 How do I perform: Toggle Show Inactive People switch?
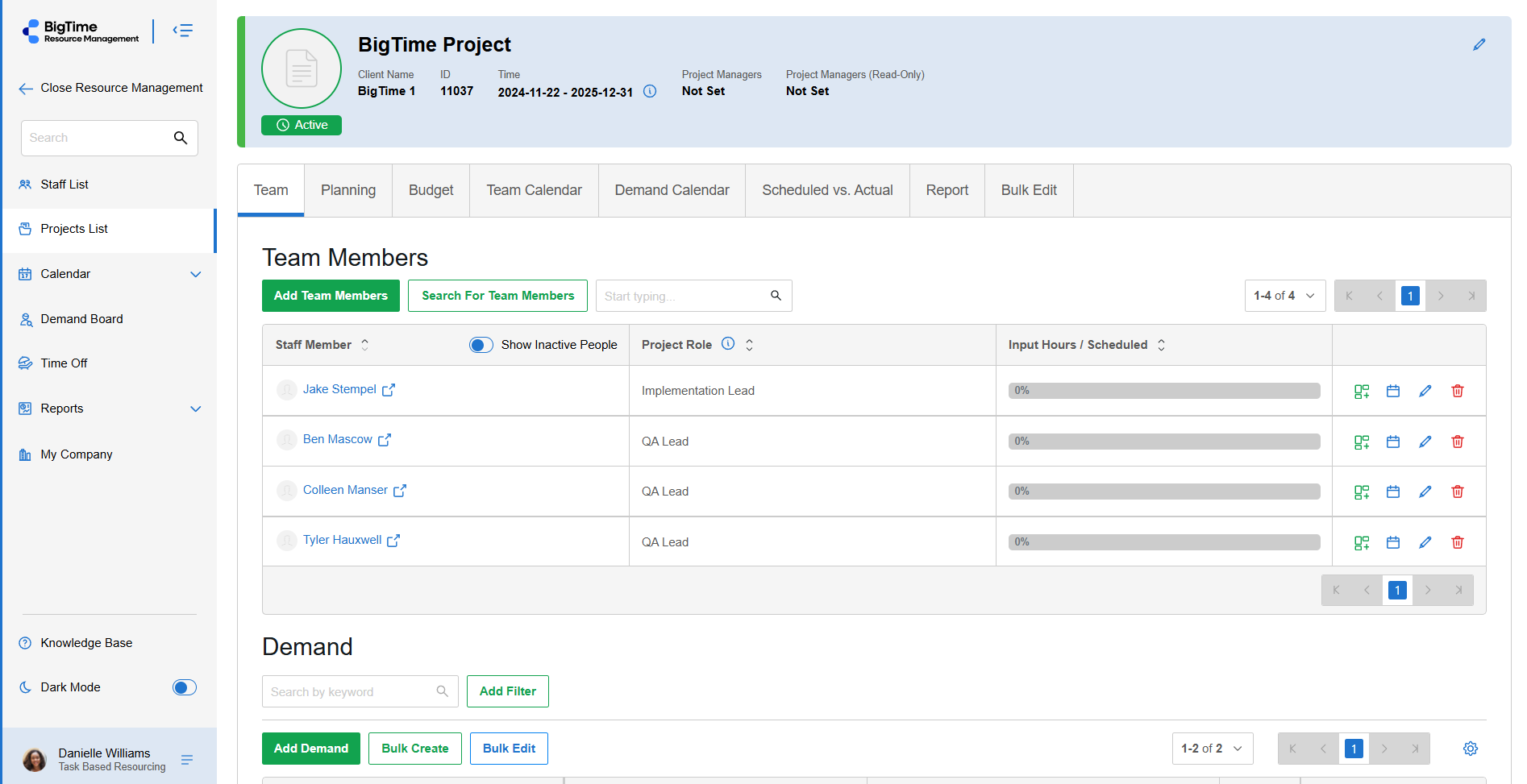(481, 345)
